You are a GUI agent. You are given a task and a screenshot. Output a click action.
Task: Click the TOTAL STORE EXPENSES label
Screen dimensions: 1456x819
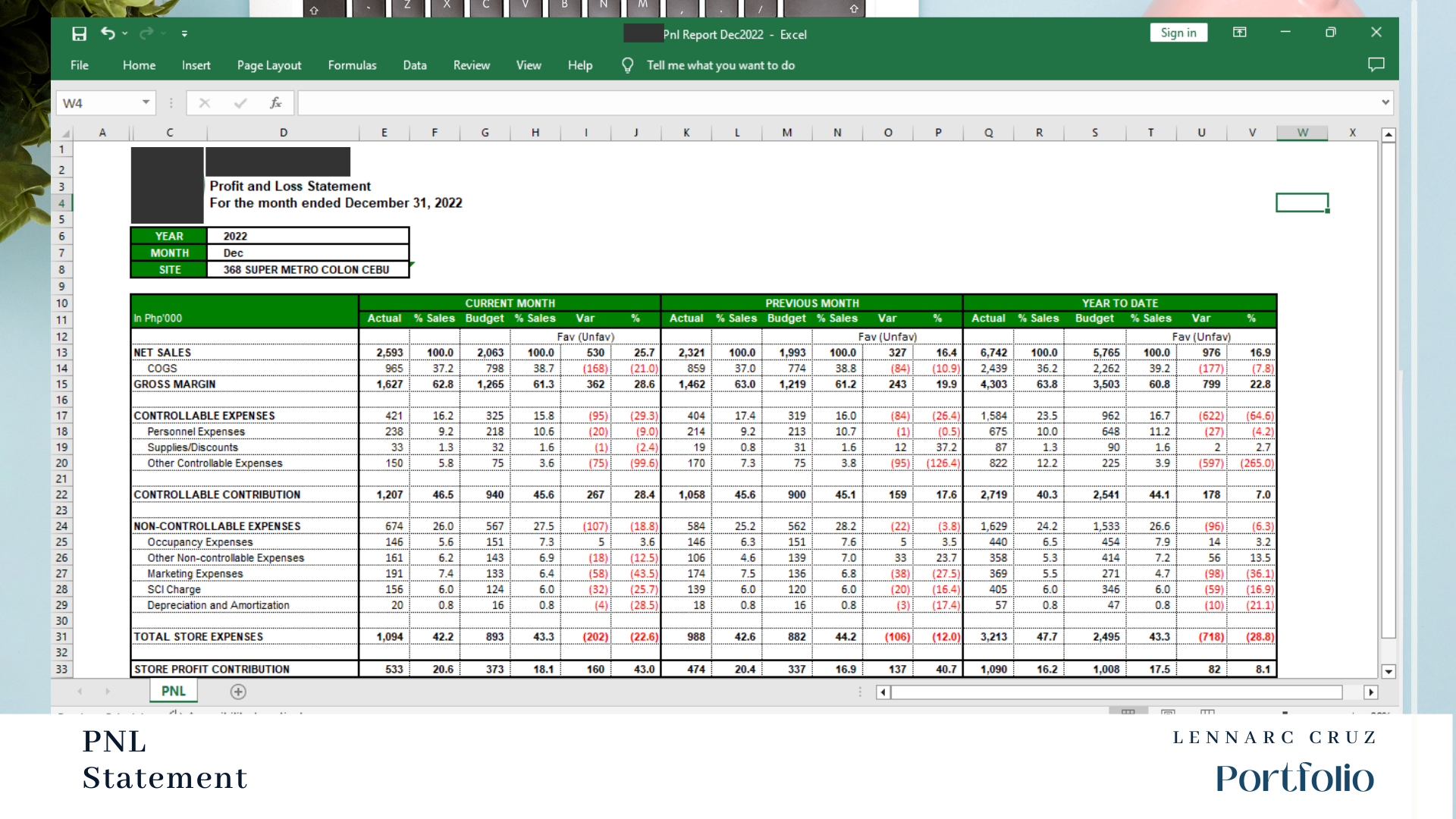pyautogui.click(x=198, y=637)
